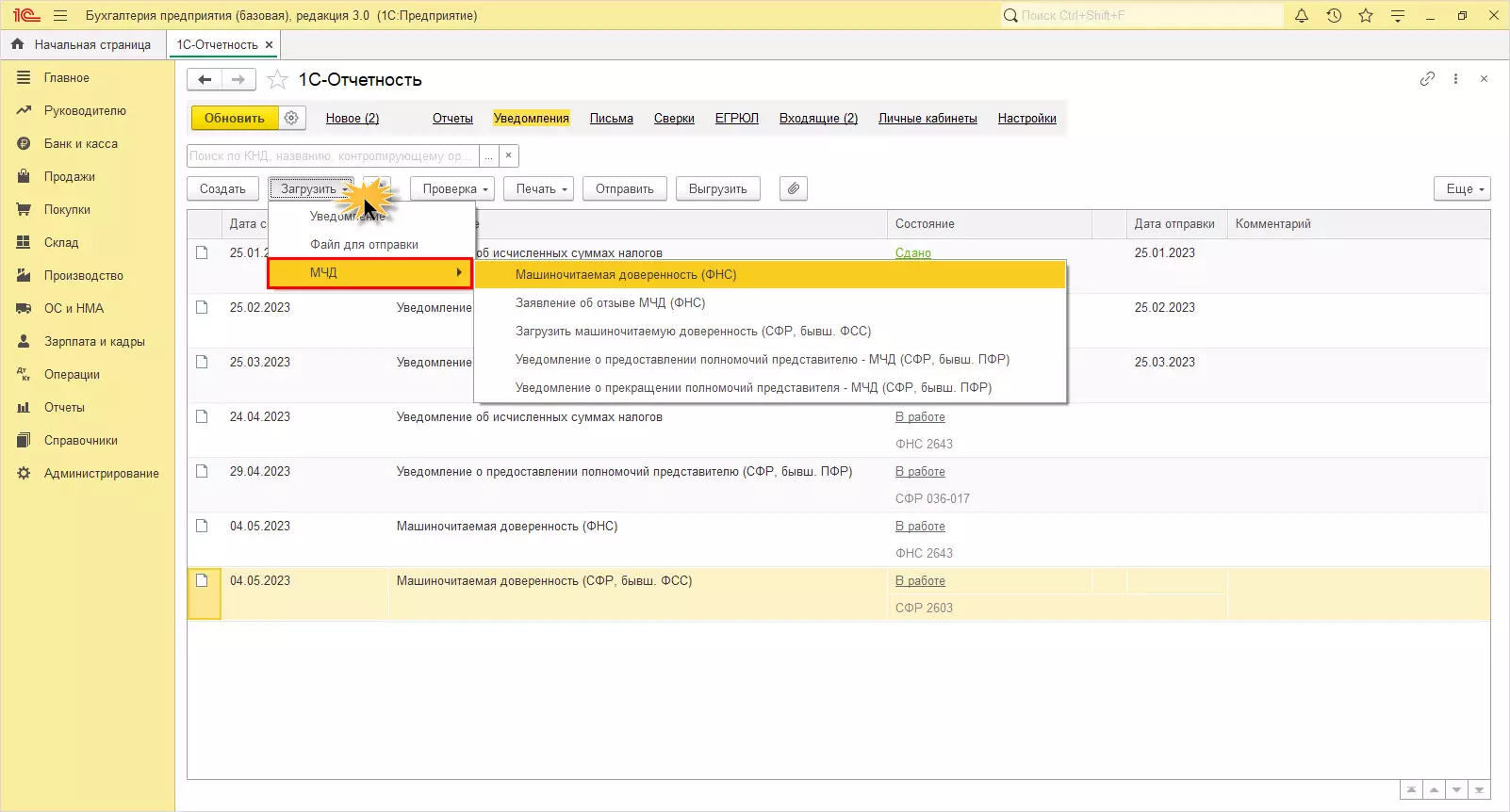Open Производство section in the sidebar
The image size is (1510, 812).
pyautogui.click(x=84, y=276)
